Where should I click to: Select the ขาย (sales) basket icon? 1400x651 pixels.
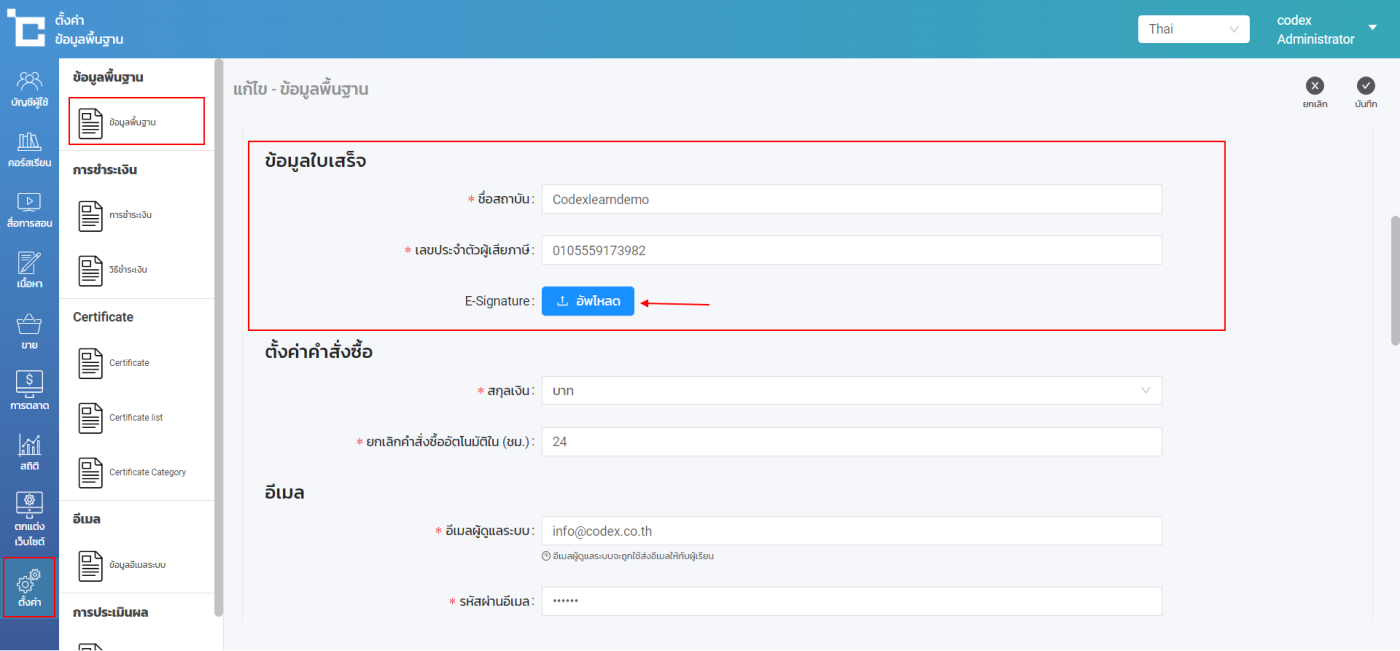(29, 332)
